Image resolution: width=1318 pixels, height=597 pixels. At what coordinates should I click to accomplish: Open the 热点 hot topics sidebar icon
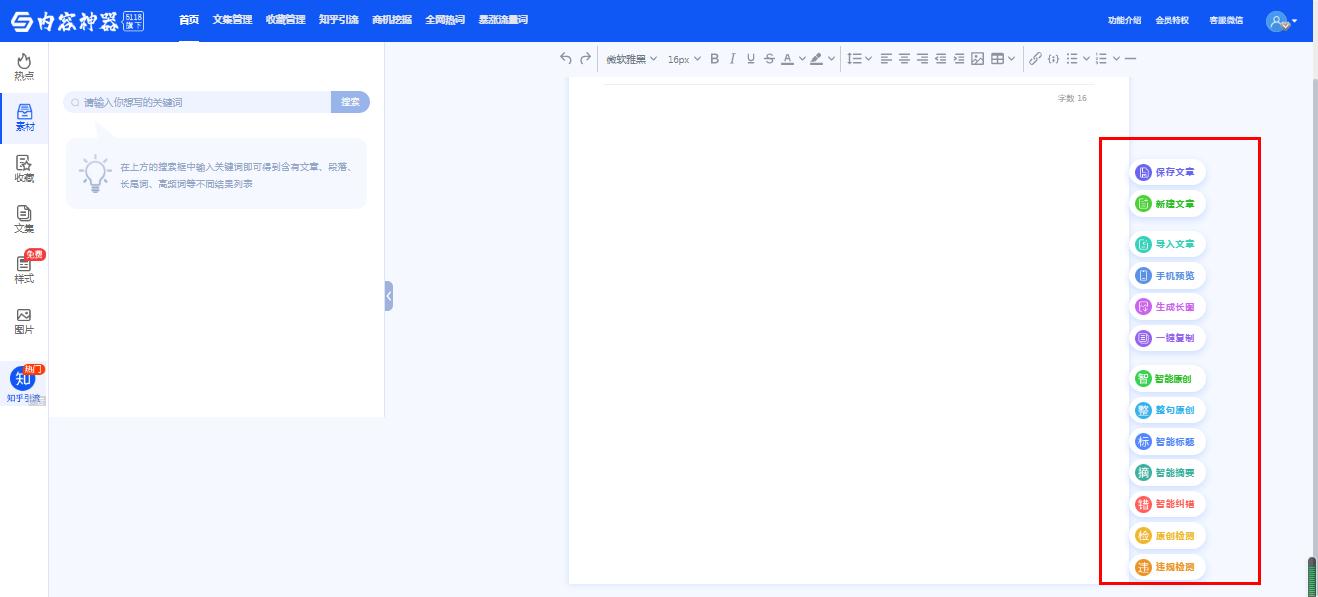[x=24, y=67]
